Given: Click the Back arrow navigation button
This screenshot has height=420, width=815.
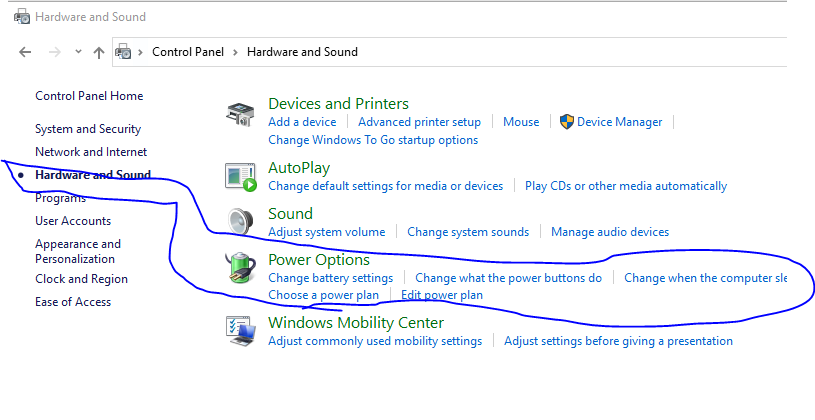Looking at the screenshot, I should [25, 52].
